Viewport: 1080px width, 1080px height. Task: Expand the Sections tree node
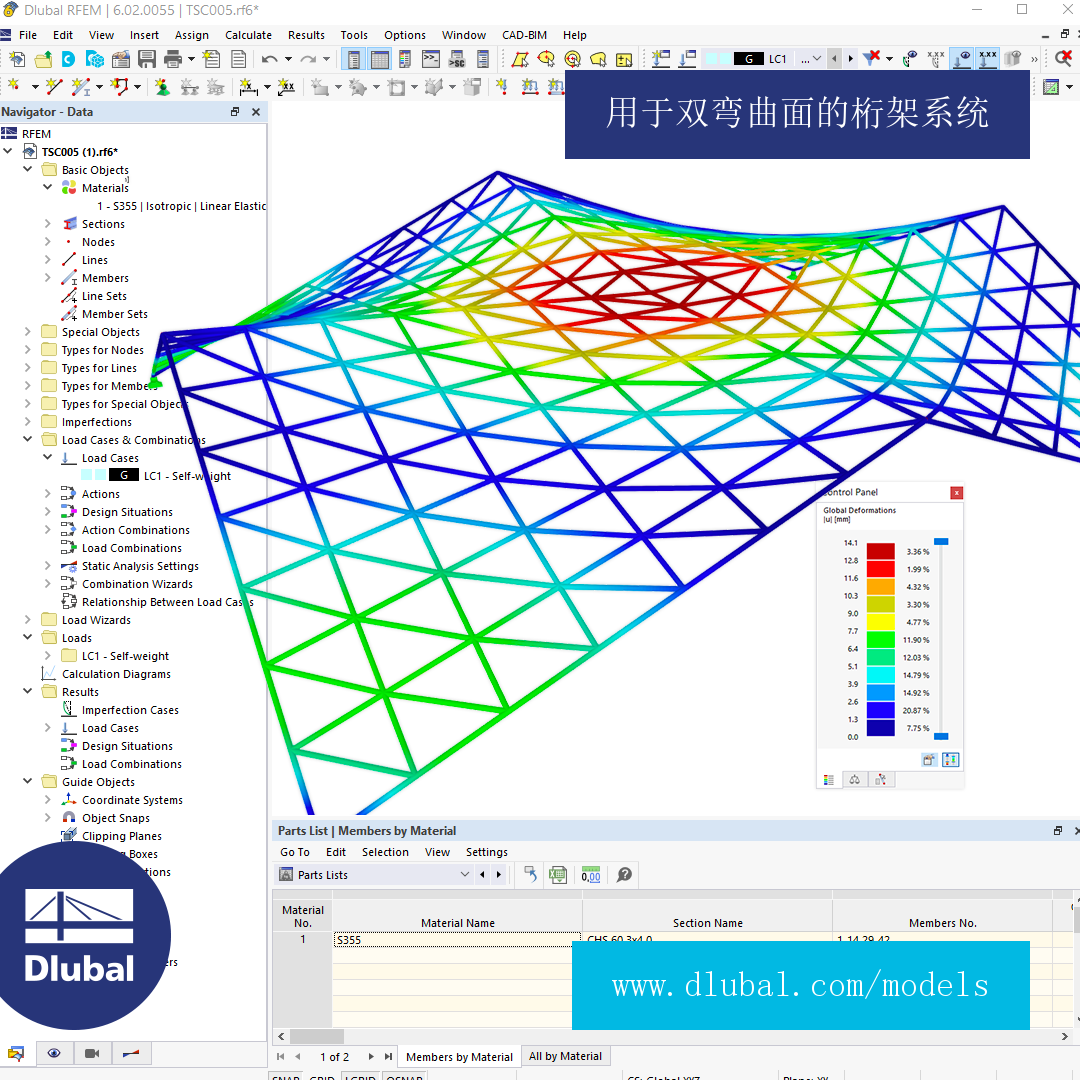[48, 223]
